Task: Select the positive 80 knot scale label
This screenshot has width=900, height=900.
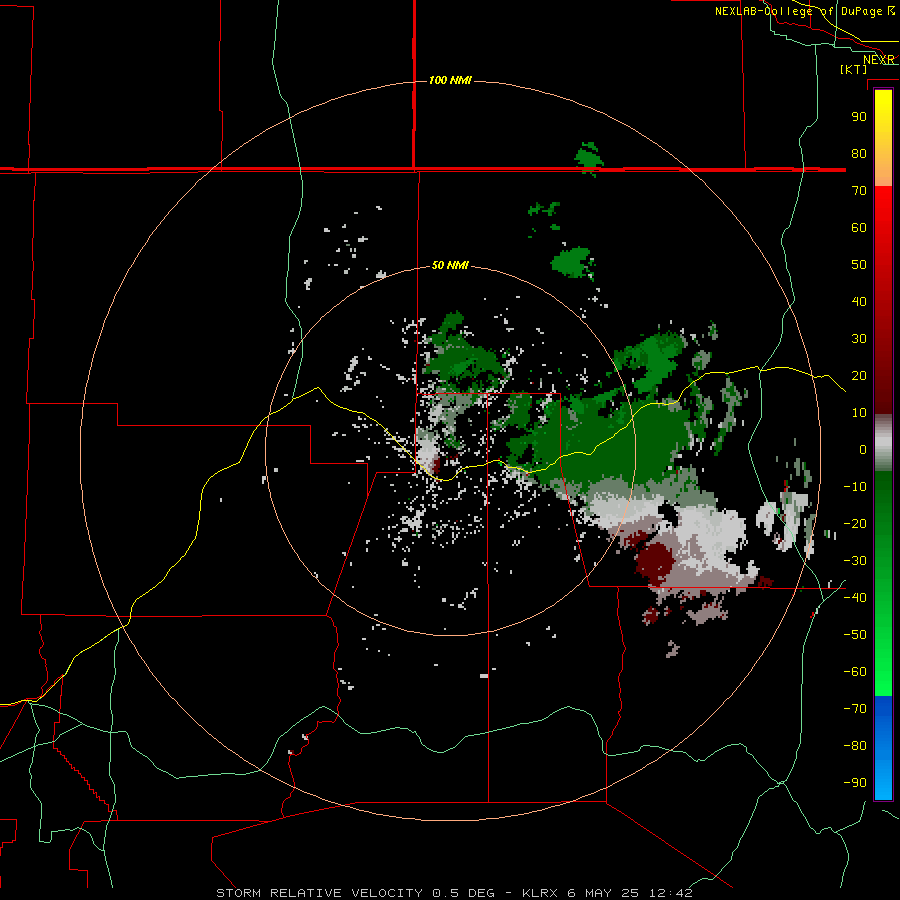Action: (859, 153)
